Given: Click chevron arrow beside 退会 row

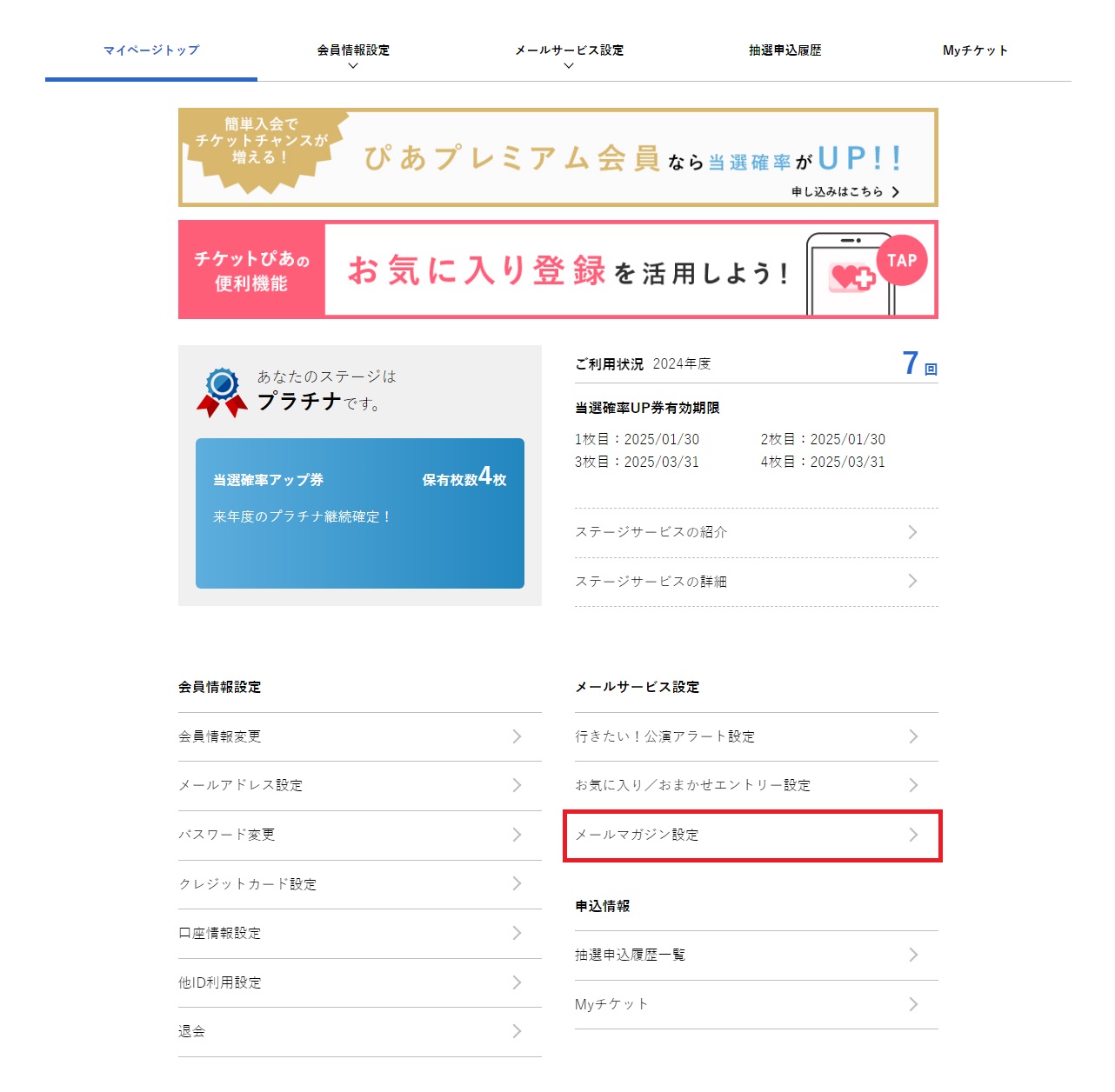Looking at the screenshot, I should click(517, 1031).
